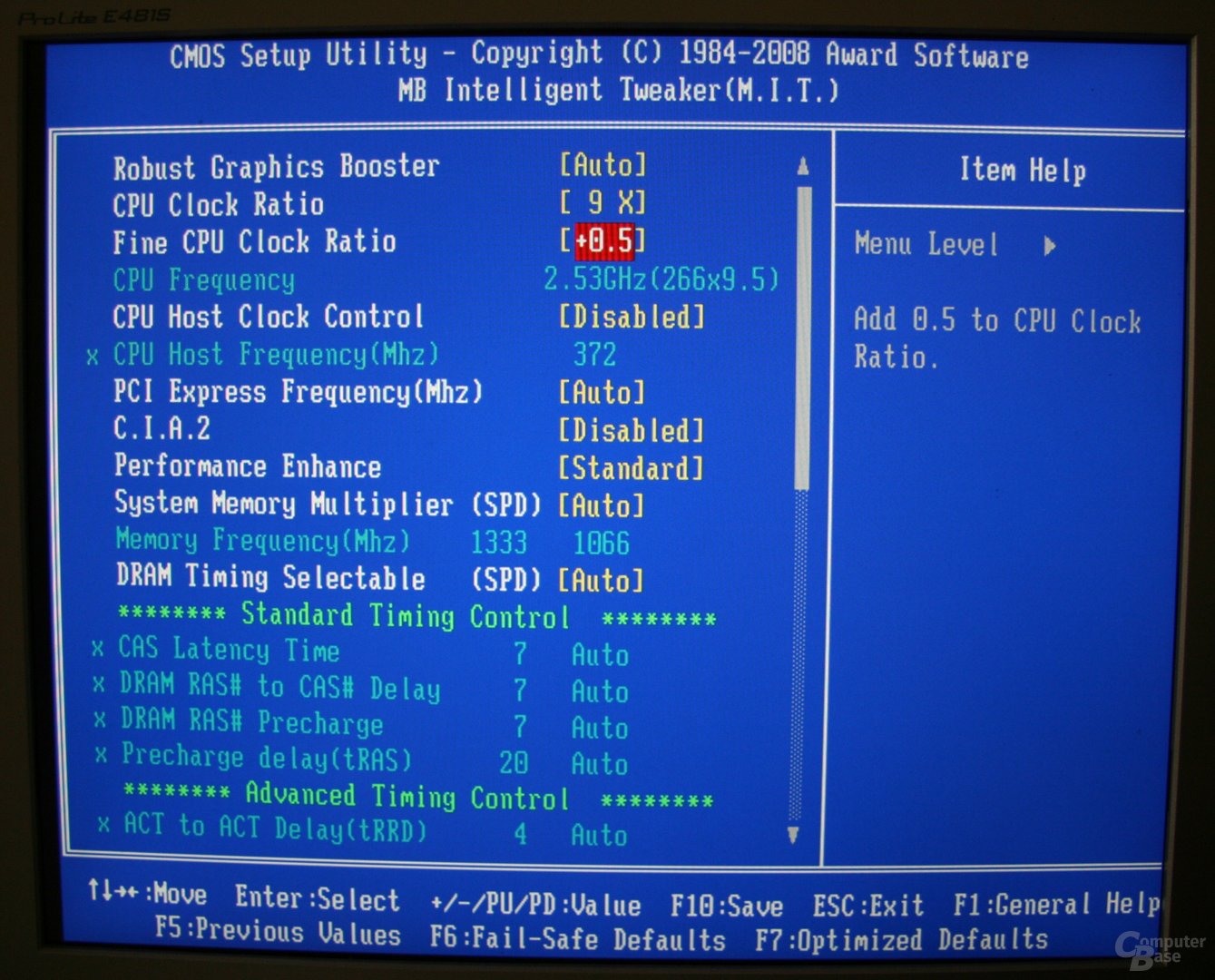
Task: Click the Menu Level arrow indicator
Action: click(x=1050, y=245)
